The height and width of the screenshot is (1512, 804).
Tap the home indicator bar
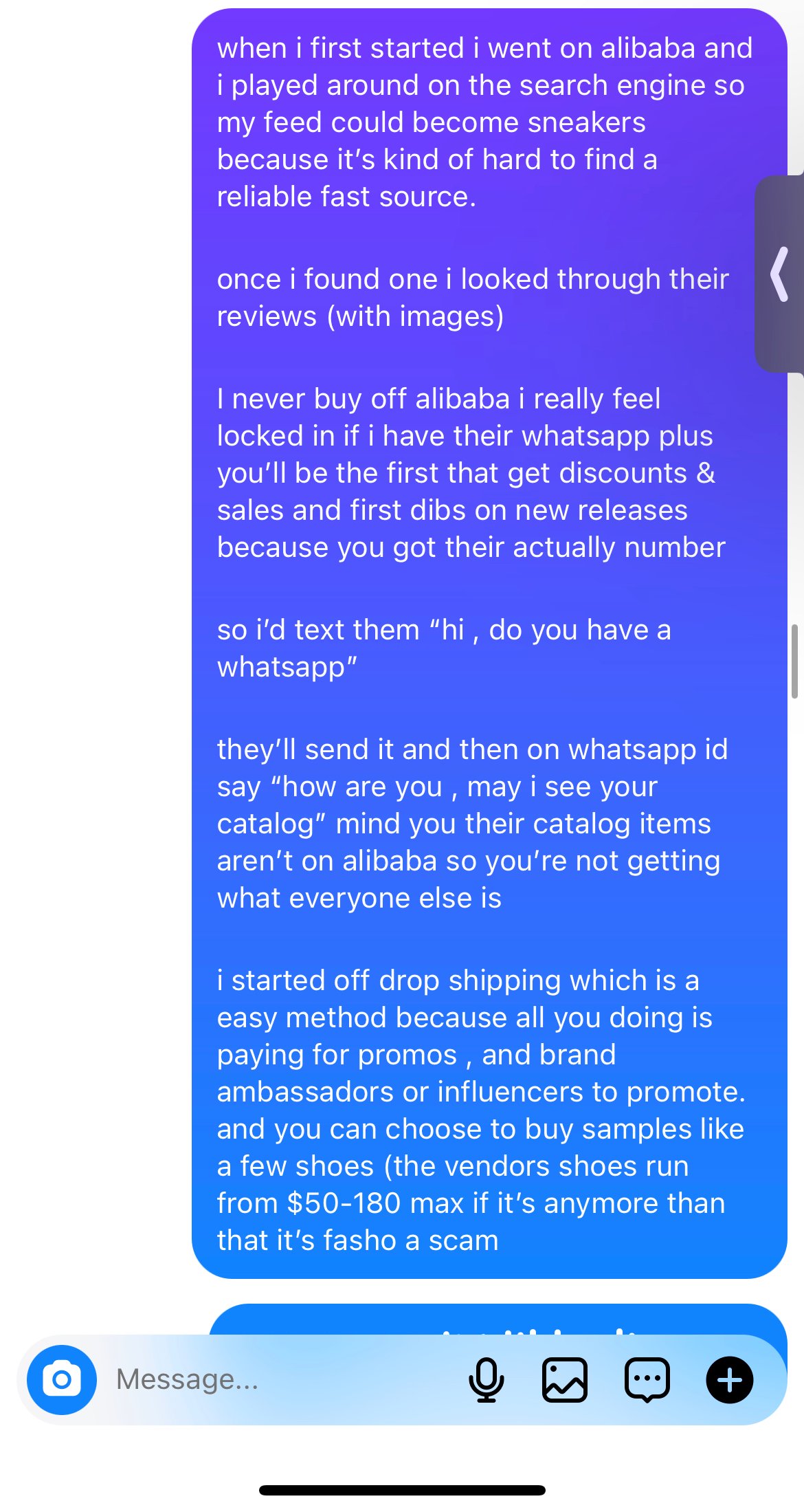coord(402,1490)
